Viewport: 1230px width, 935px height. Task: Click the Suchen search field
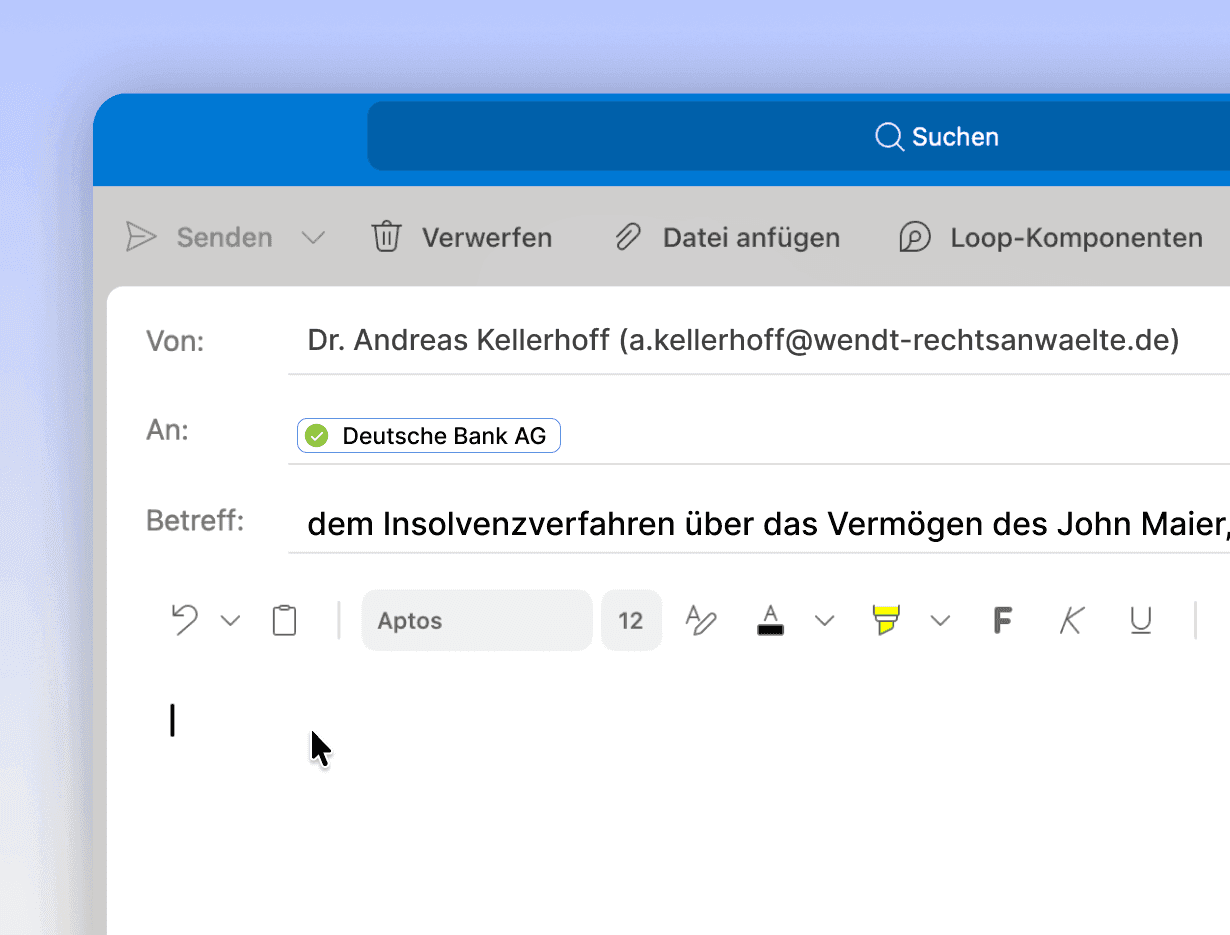[799, 136]
